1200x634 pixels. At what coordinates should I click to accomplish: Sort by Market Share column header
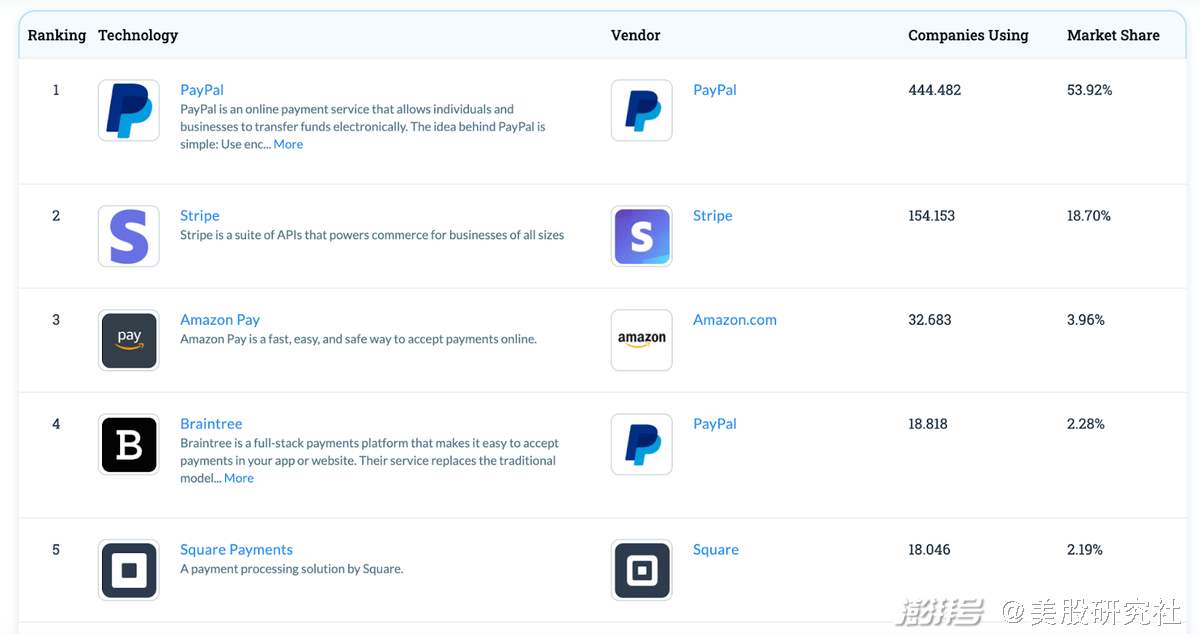click(x=1113, y=35)
